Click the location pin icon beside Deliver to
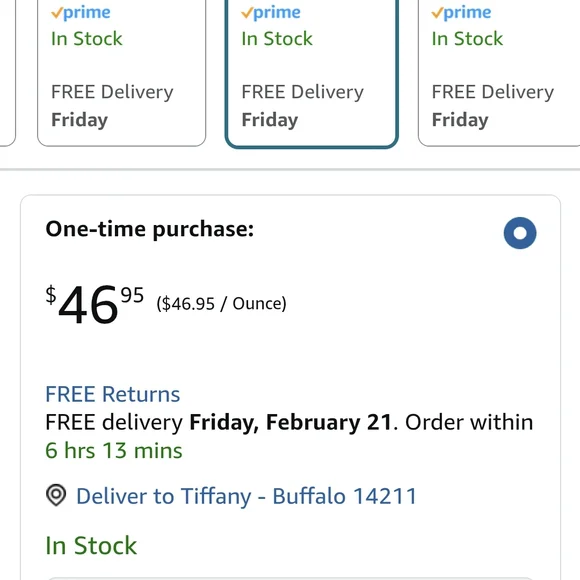Viewport: 580px width, 580px height. 56,495
